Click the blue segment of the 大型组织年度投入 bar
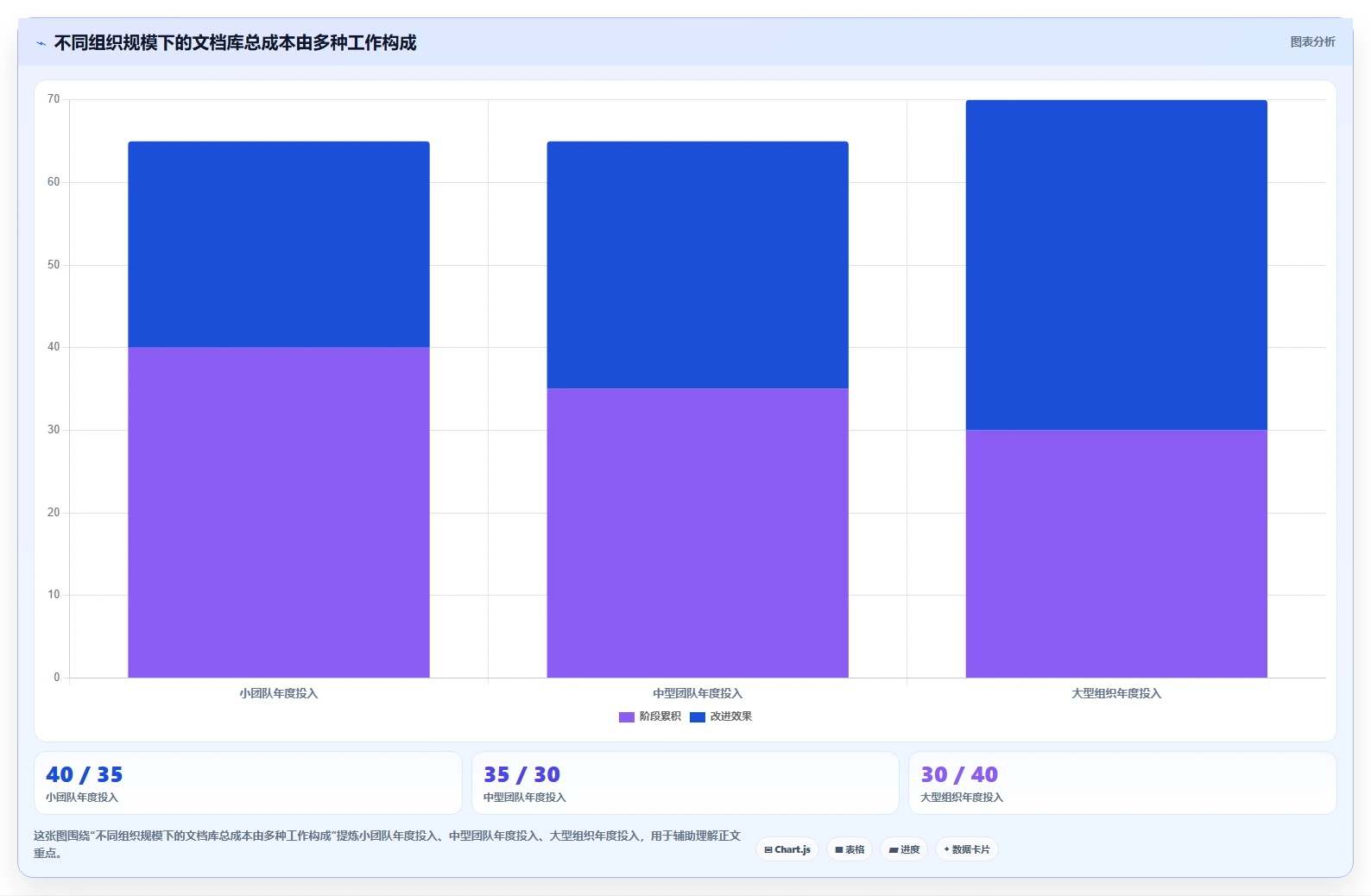This screenshot has width=1371, height=896. [1116, 265]
